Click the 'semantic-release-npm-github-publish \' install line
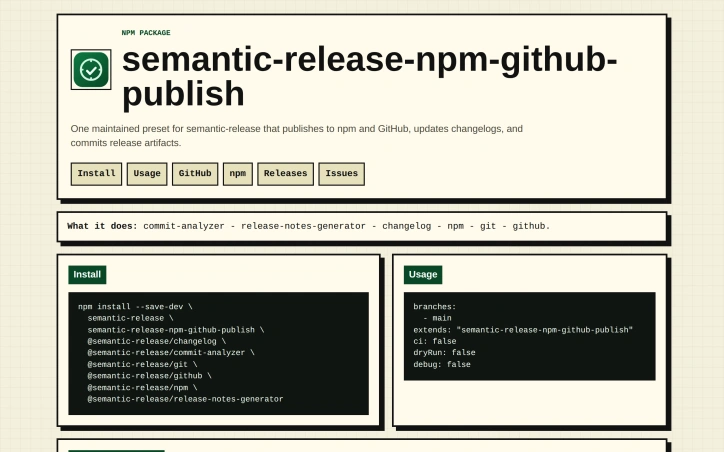 [x=175, y=330]
